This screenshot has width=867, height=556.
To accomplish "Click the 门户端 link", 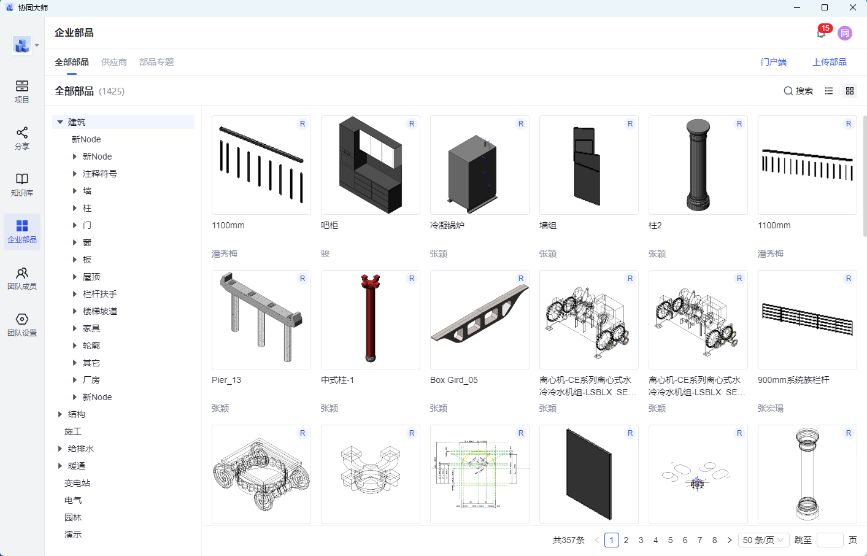I will [773, 62].
